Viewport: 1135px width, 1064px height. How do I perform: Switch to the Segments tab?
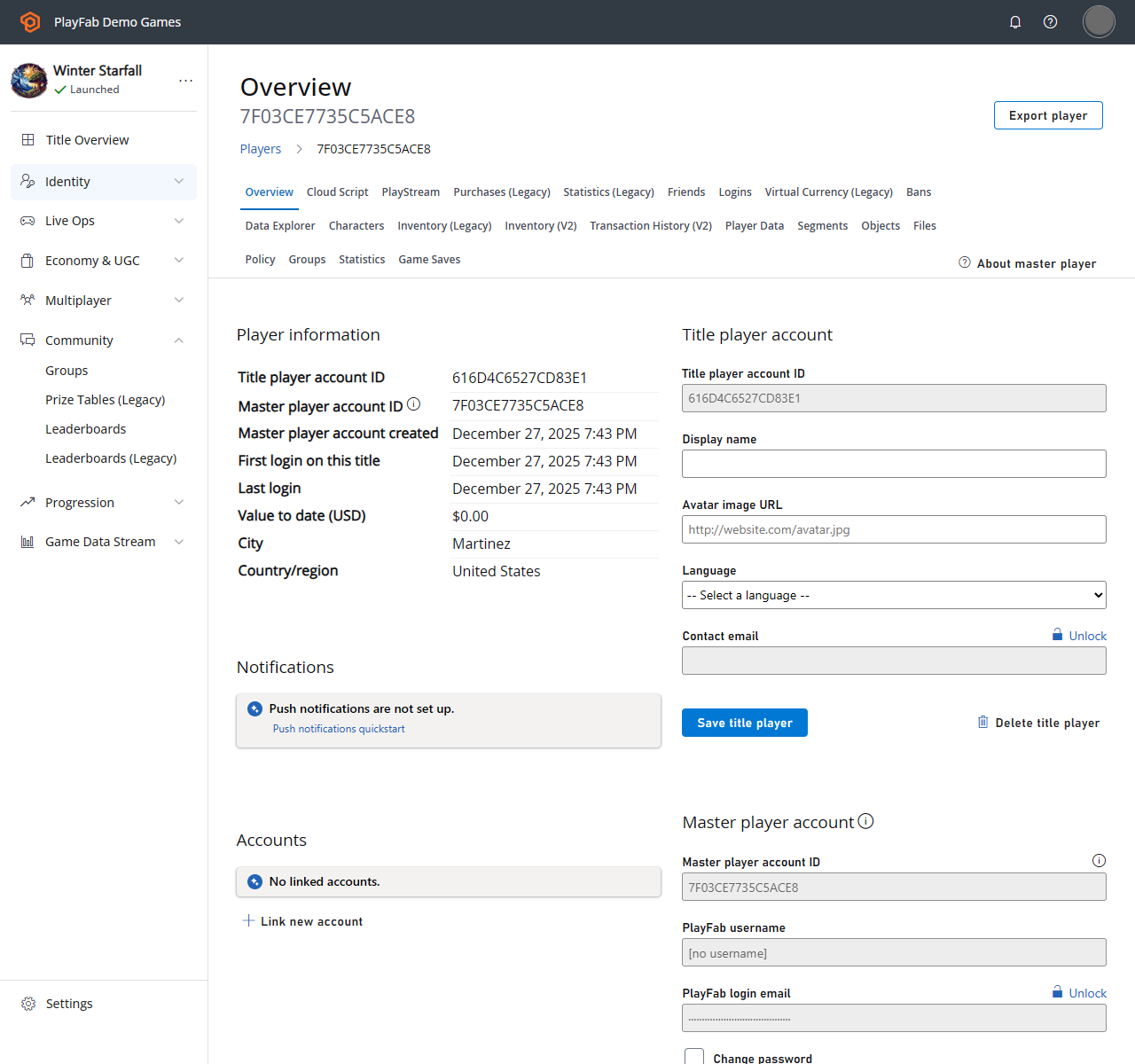click(x=823, y=225)
